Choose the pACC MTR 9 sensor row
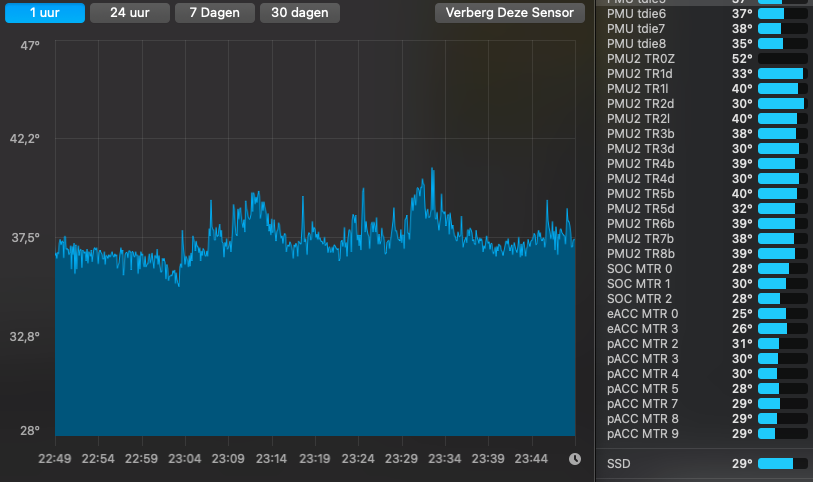 (642, 434)
